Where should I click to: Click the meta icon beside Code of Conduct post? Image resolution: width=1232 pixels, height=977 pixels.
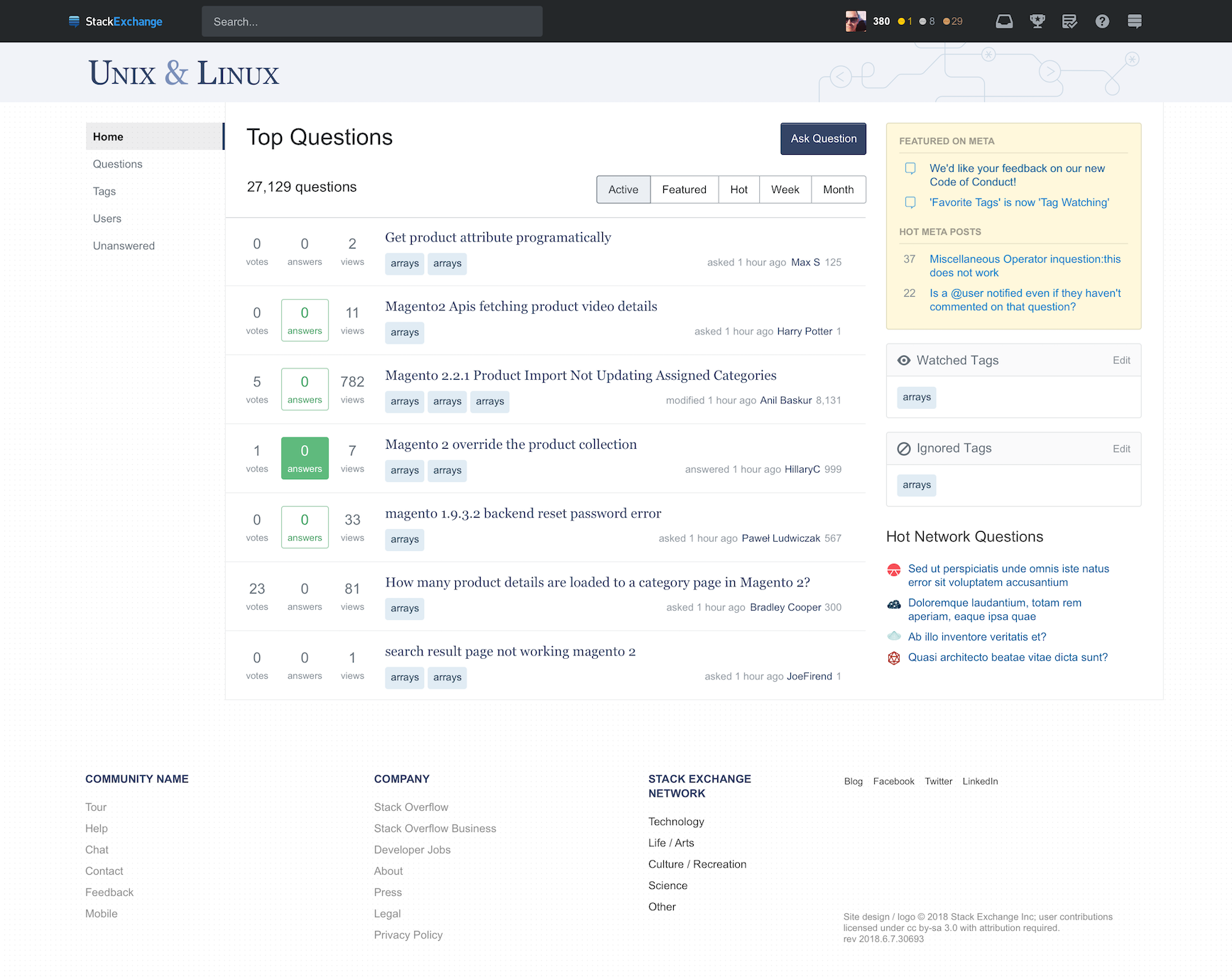[910, 168]
